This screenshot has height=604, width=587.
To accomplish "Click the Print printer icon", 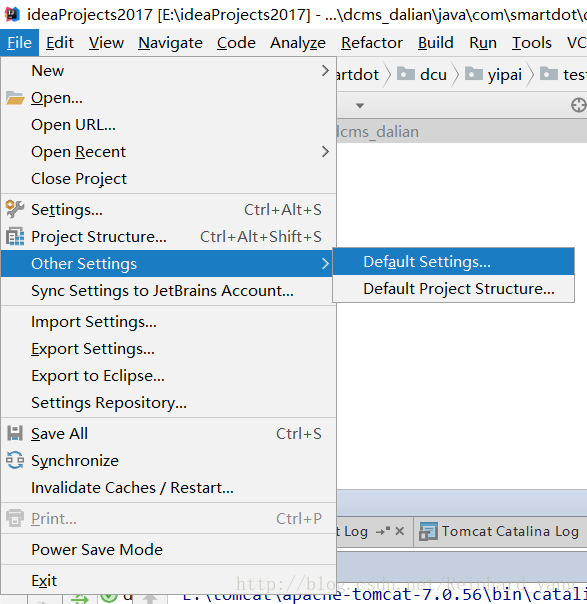I will click(15, 518).
